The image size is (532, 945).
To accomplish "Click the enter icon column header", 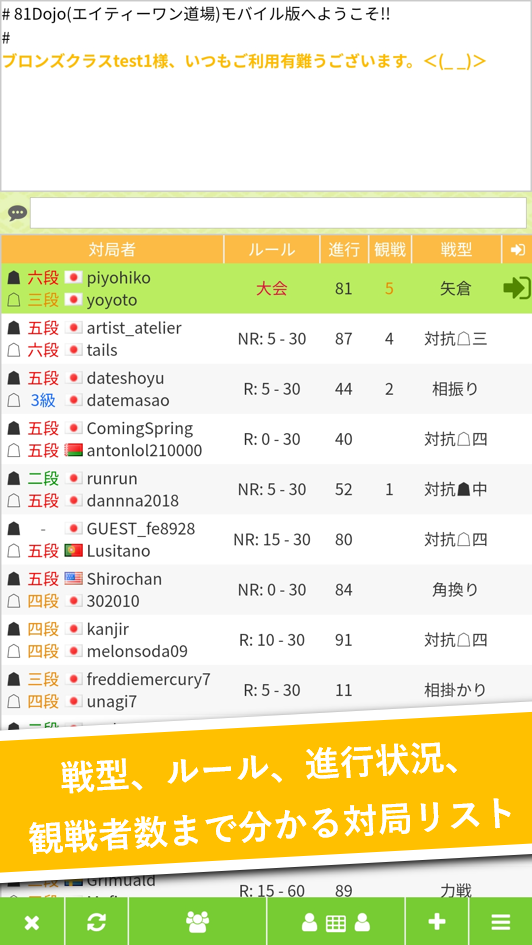I will click(517, 250).
